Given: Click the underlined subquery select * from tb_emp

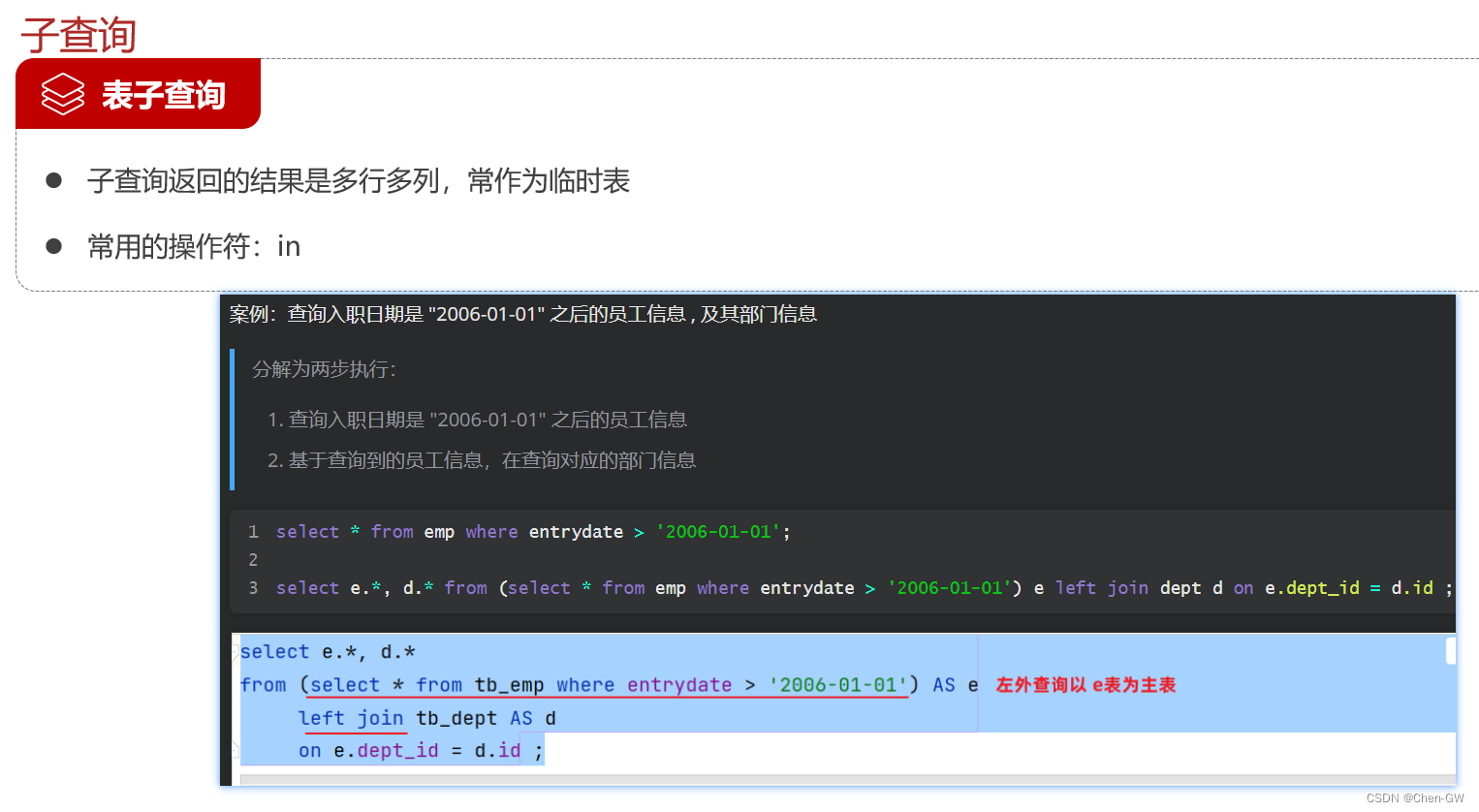Looking at the screenshot, I should pos(609,685).
